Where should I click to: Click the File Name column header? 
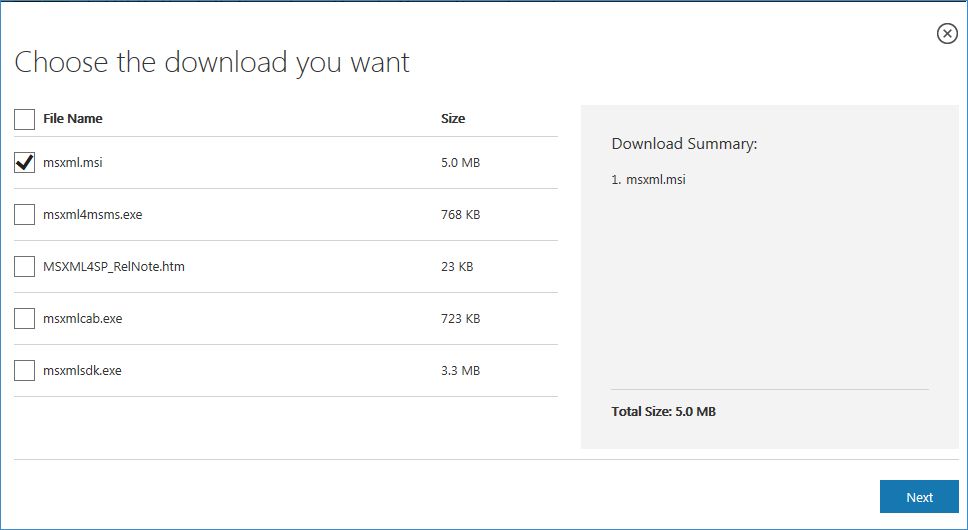coord(73,118)
